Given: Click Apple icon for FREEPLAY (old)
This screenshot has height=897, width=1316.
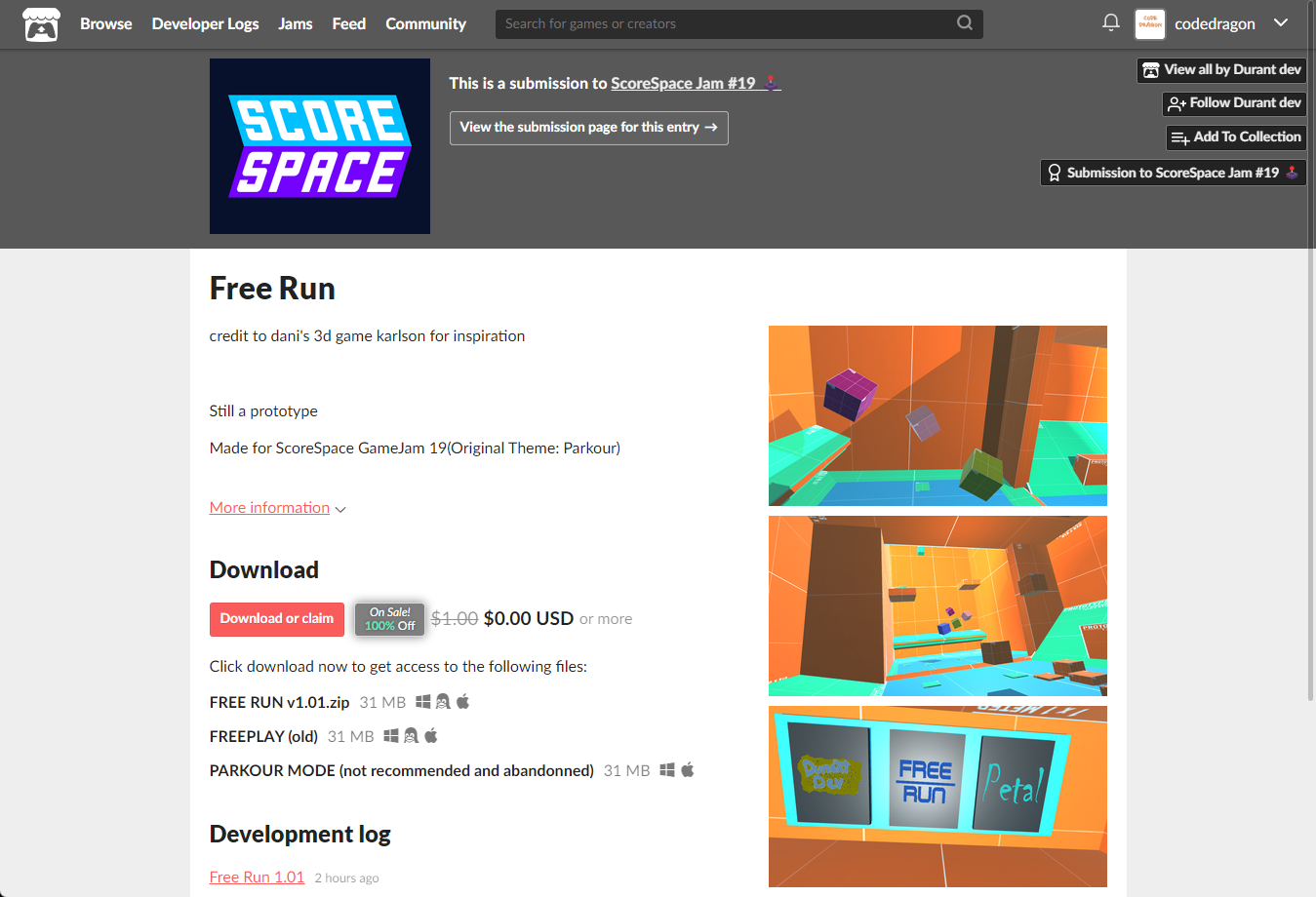Looking at the screenshot, I should click(431, 735).
